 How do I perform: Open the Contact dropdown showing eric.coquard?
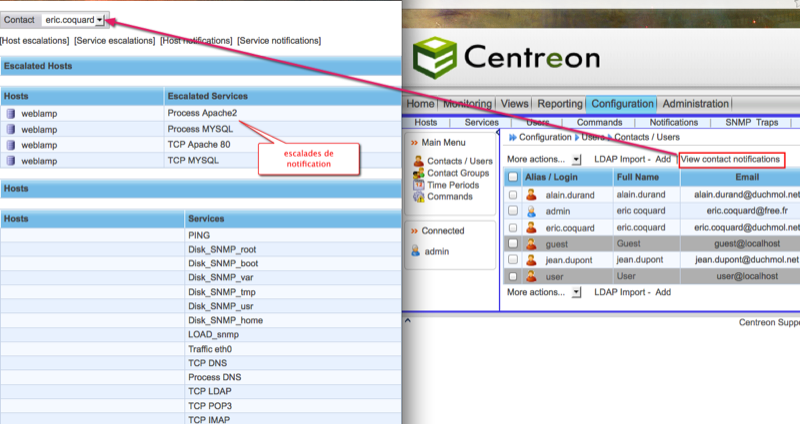74,19
